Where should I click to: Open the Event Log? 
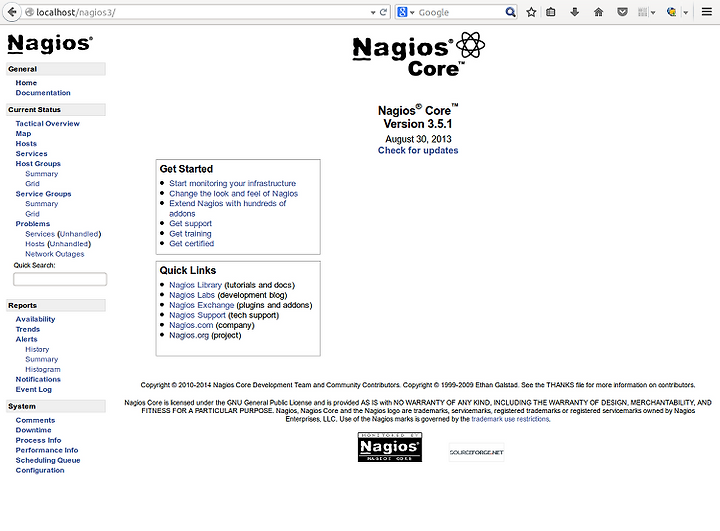coord(34,390)
